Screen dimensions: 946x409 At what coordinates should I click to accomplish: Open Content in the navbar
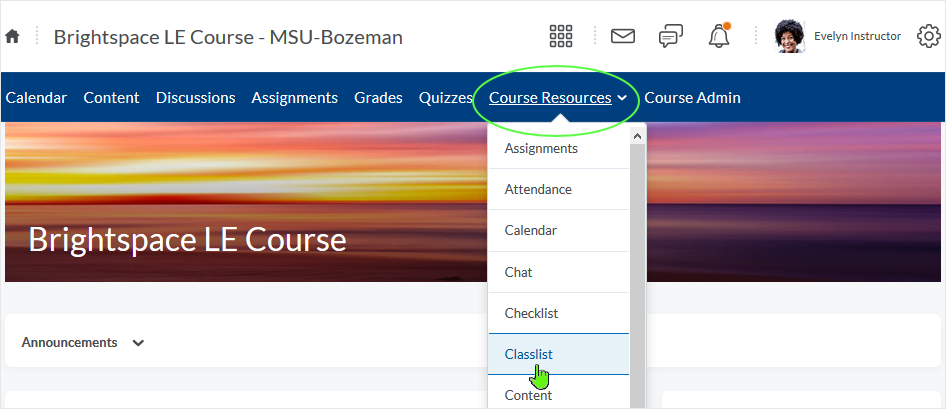112,98
